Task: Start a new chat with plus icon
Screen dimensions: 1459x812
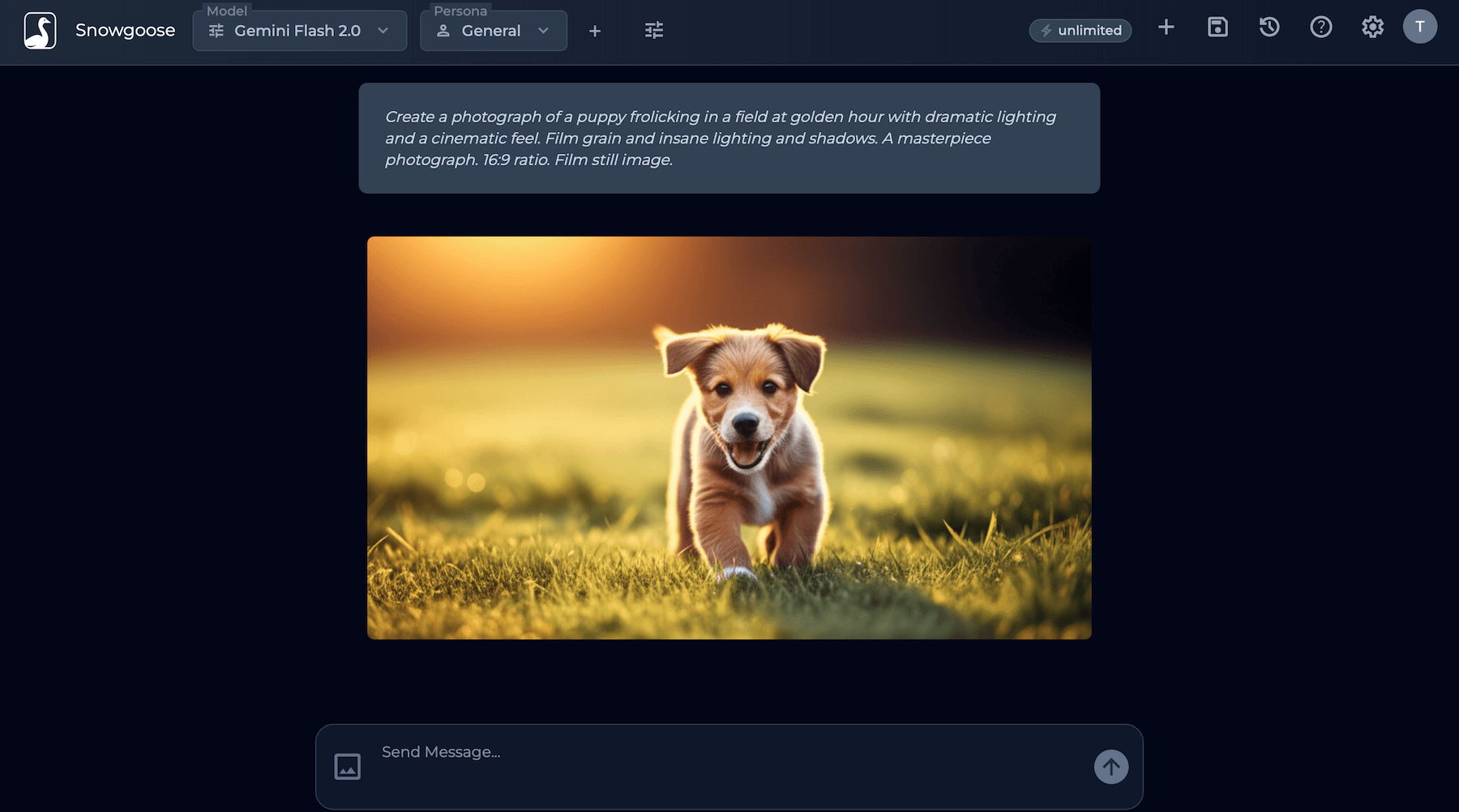Action: pos(1166,27)
